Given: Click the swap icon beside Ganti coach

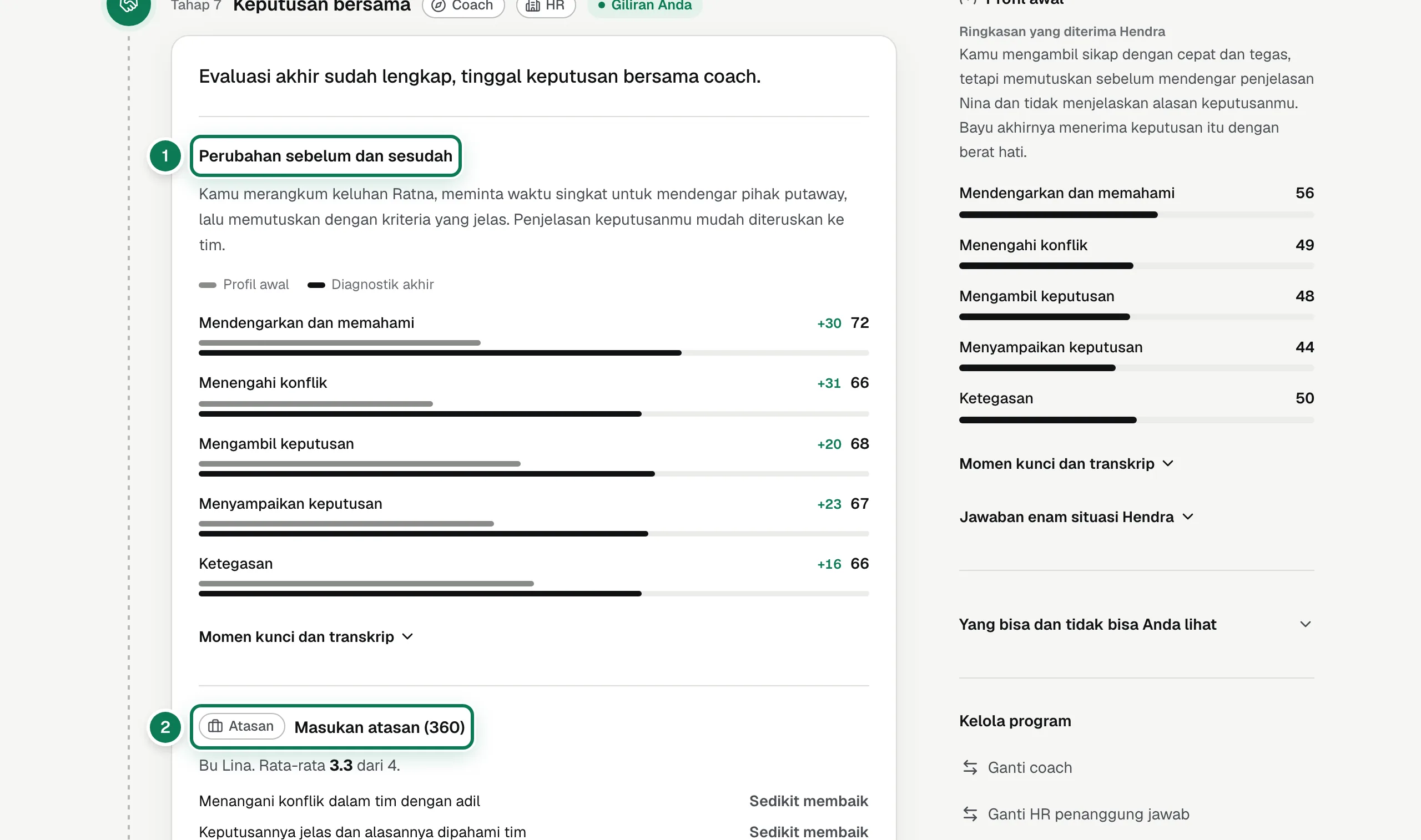Looking at the screenshot, I should [970, 767].
